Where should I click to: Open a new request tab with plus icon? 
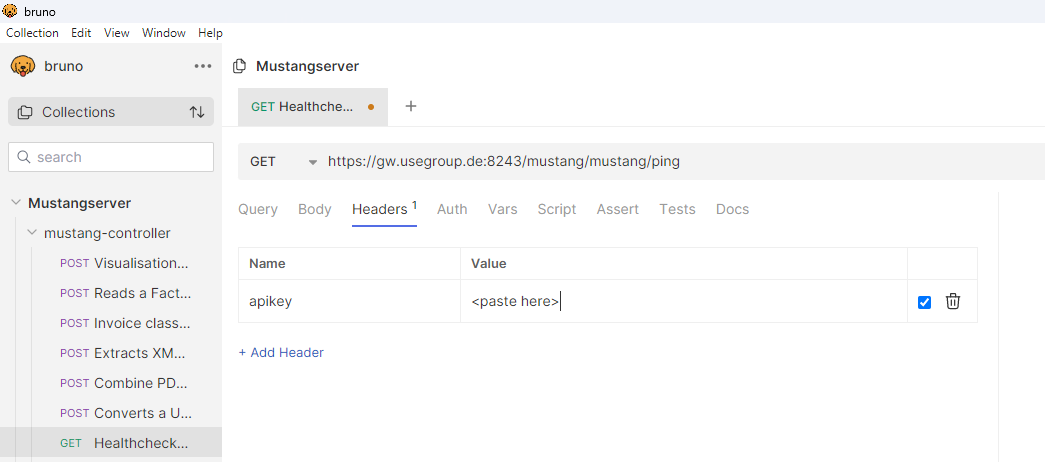411,106
